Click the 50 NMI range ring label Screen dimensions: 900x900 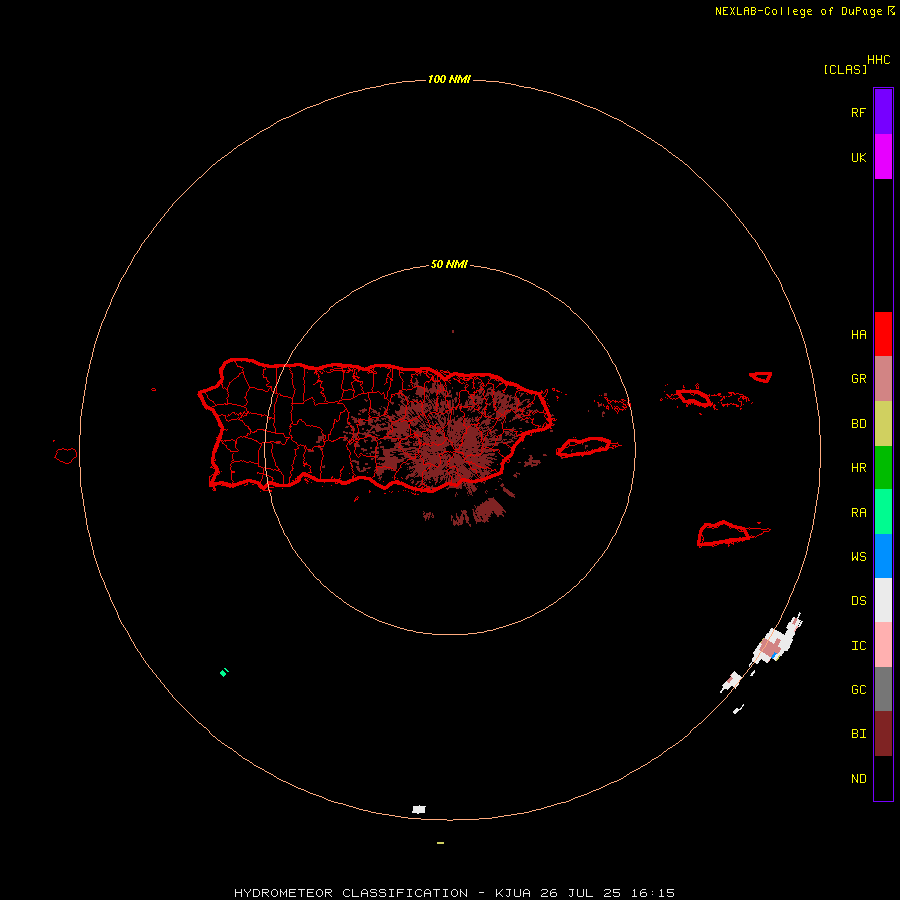point(449,264)
